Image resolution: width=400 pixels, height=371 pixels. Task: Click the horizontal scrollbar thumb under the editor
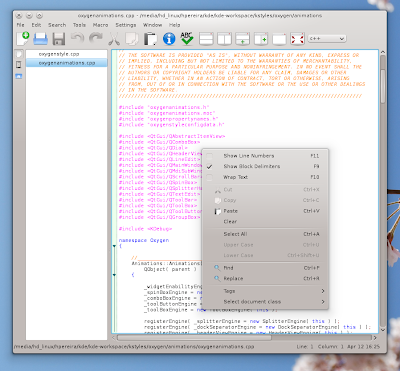(194, 338)
